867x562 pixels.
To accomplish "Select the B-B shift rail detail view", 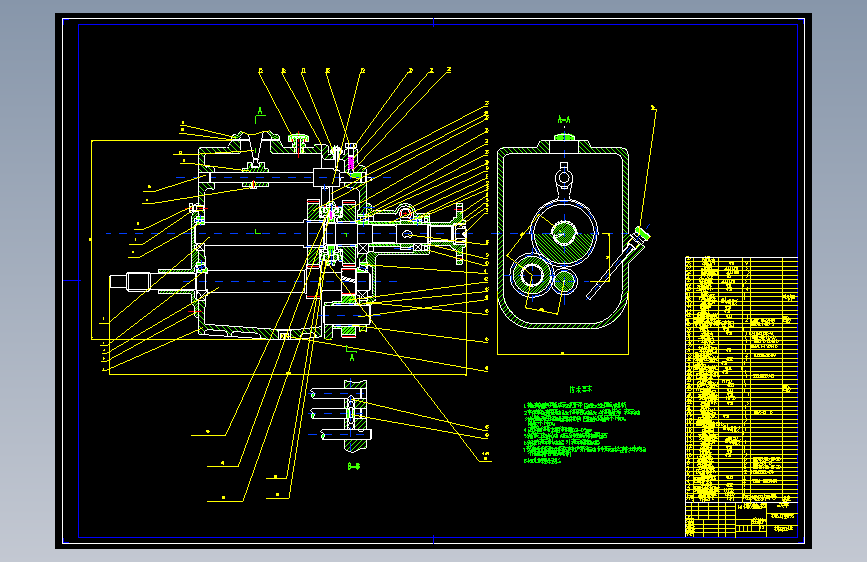I will (x=340, y=415).
